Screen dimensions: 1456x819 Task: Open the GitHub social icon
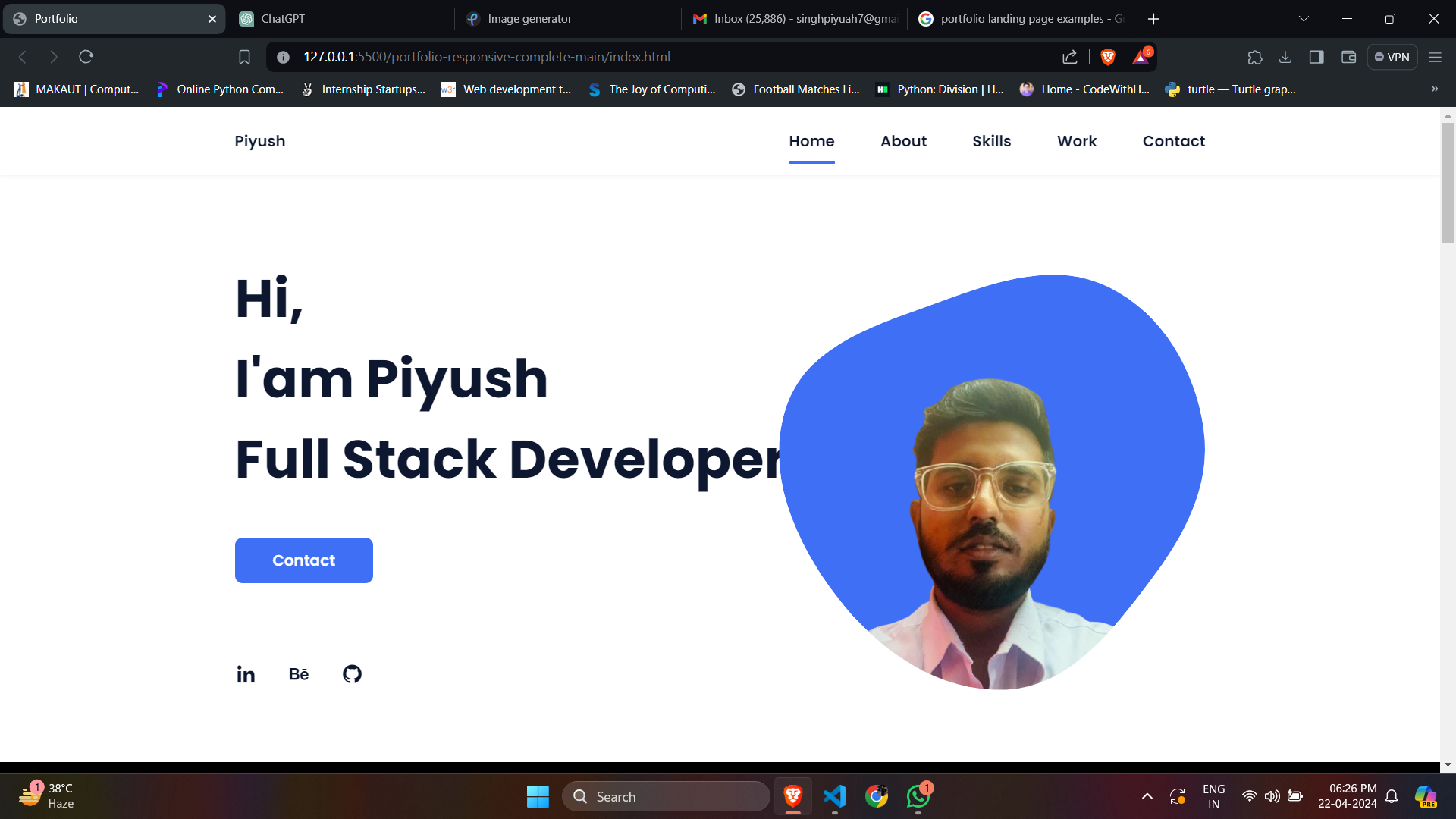coord(352,673)
